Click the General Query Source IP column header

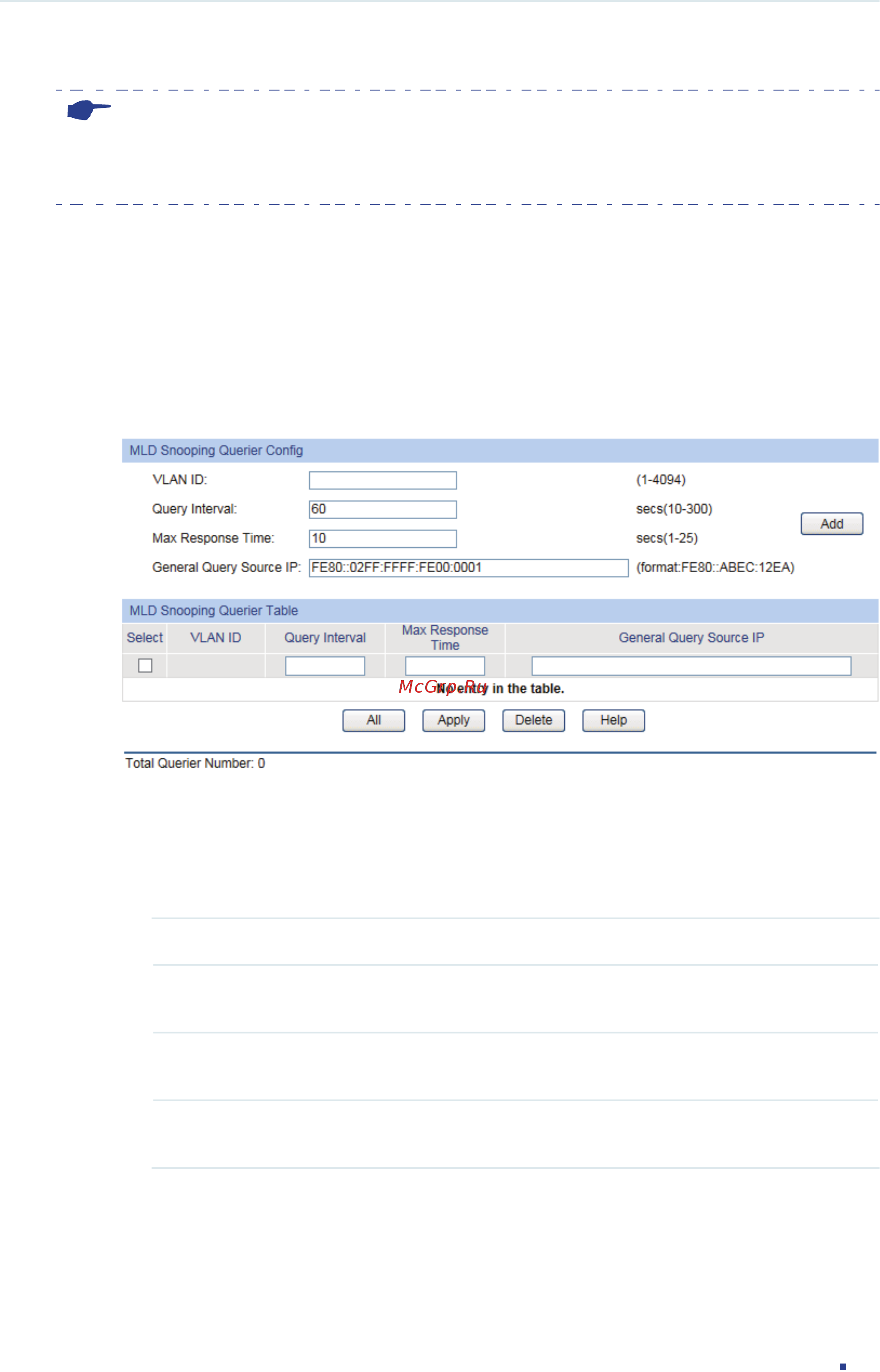pyautogui.click(x=691, y=637)
